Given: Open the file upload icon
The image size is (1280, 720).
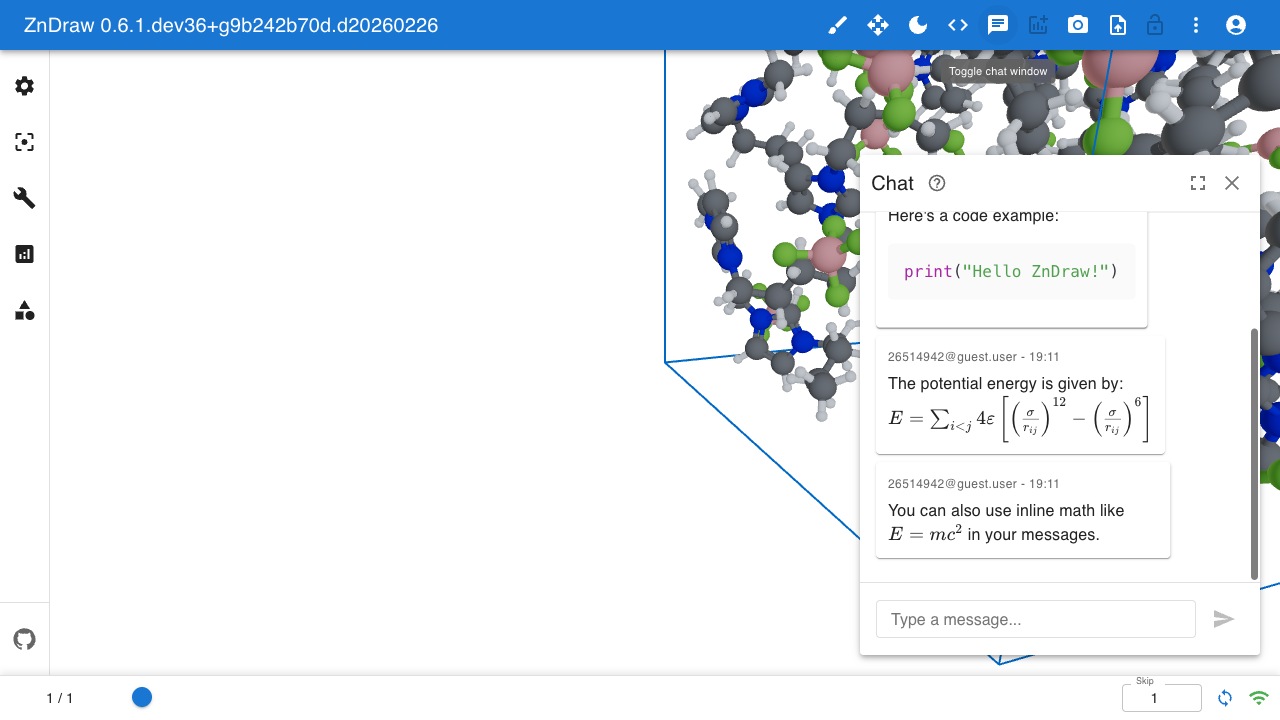Looking at the screenshot, I should [1118, 25].
